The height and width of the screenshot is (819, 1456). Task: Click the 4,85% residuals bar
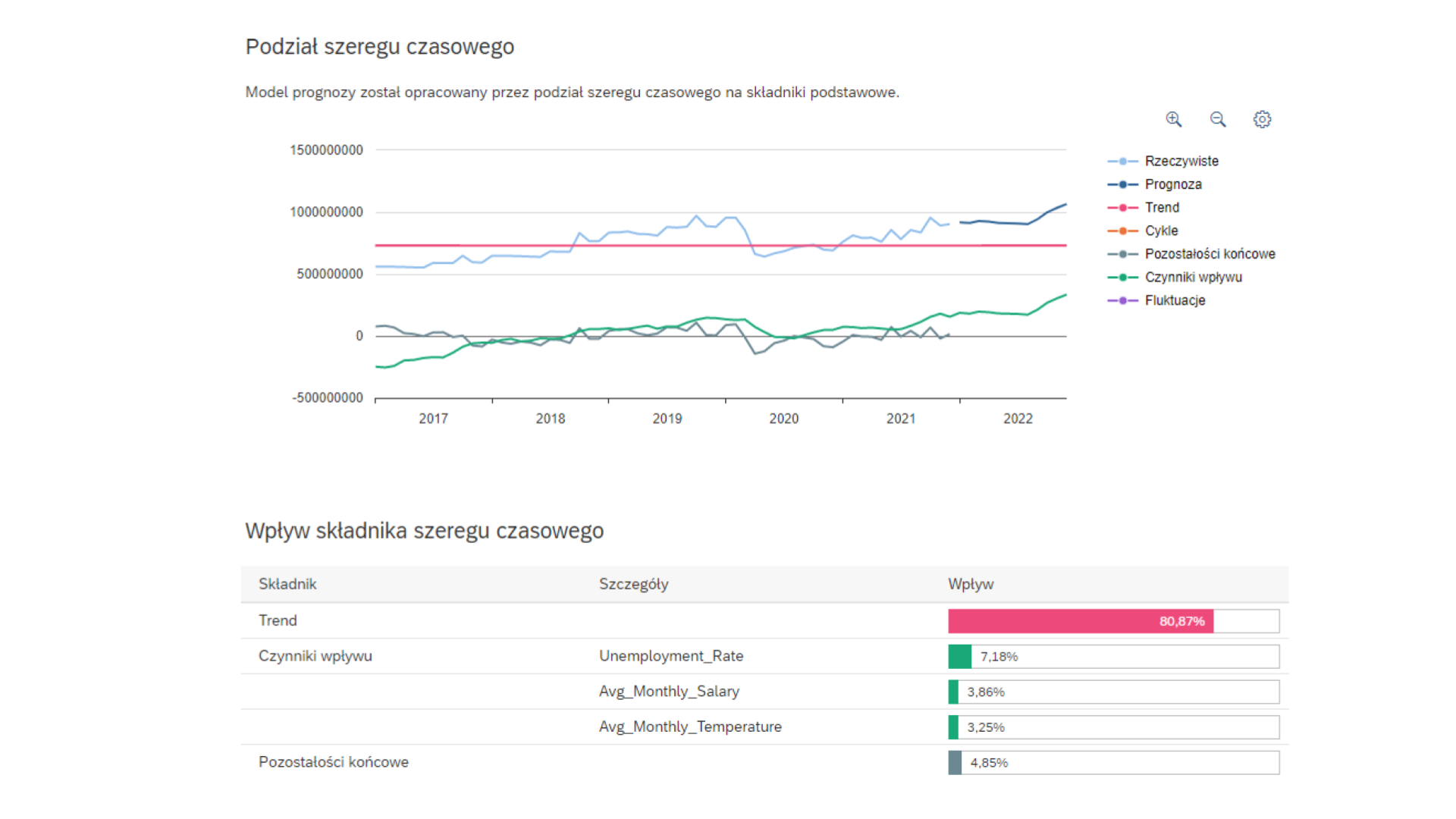click(x=955, y=762)
